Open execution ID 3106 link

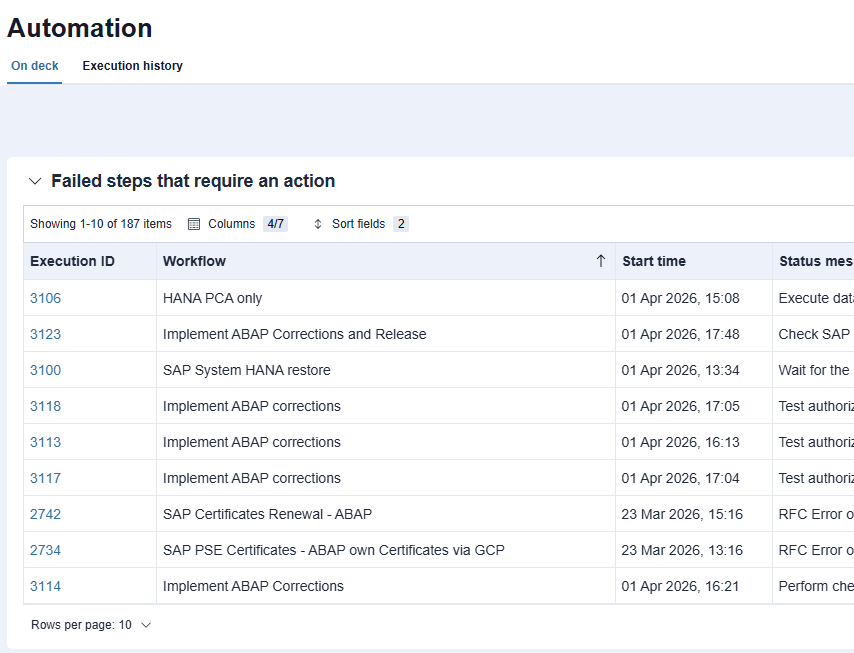click(x=45, y=298)
